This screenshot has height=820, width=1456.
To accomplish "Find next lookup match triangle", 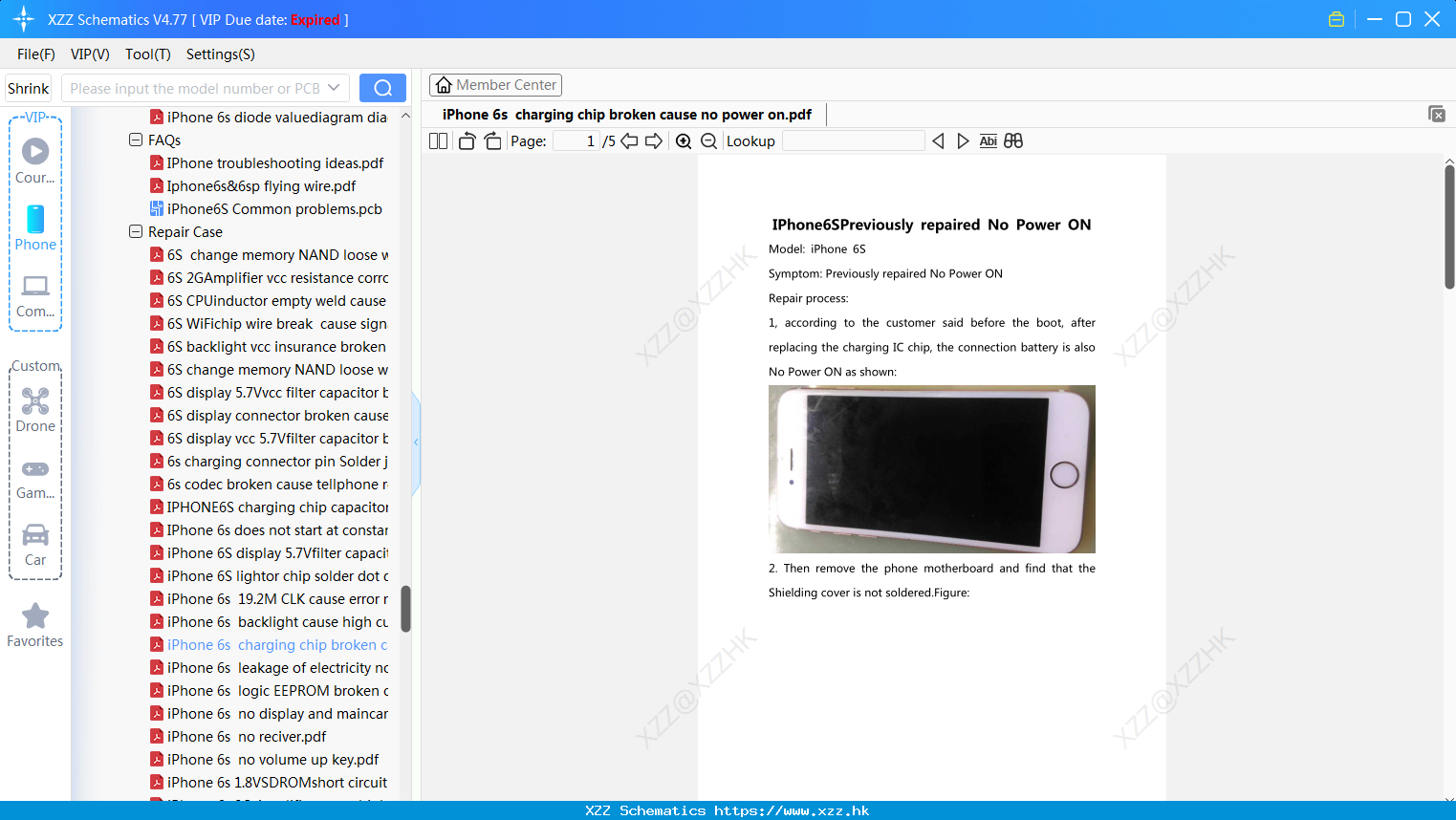I will [963, 140].
